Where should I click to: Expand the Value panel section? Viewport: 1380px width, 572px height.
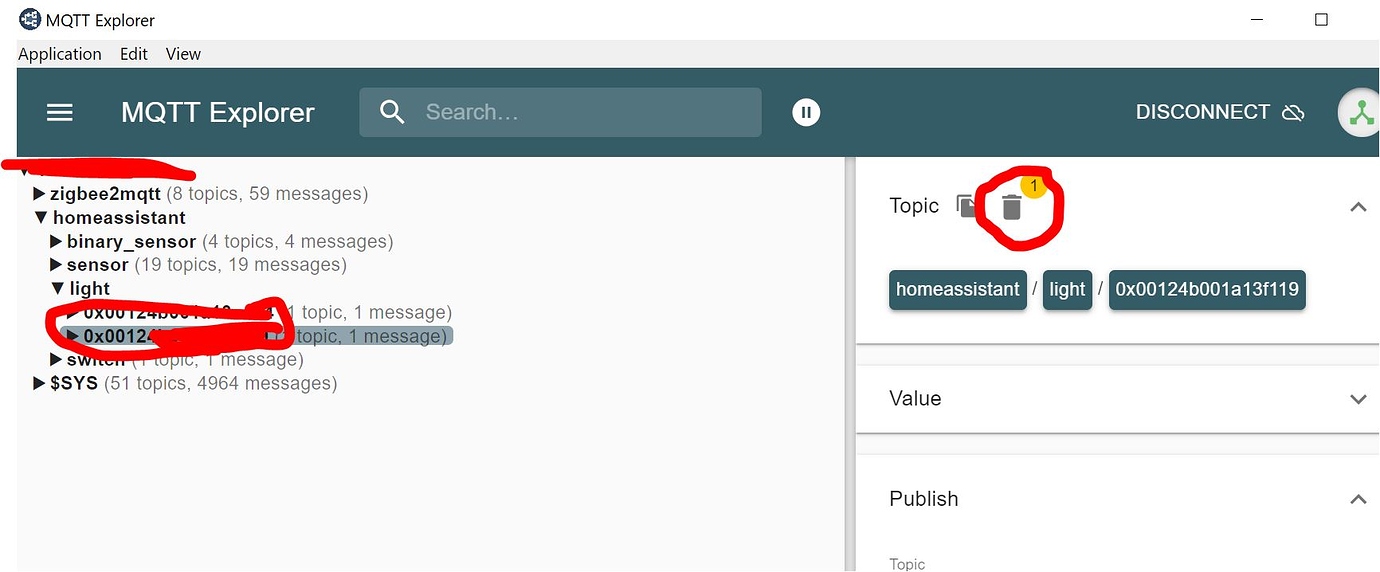1357,399
